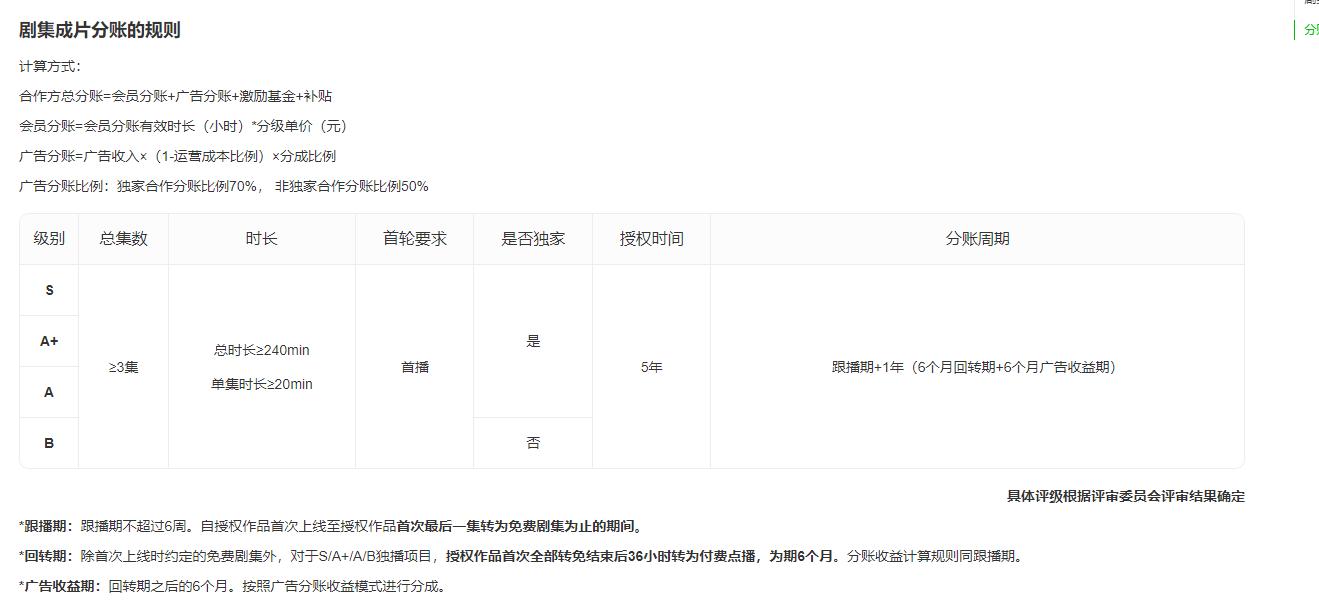Click the 5年 authorization duration cell
This screenshot has width=1319, height=606.
(651, 366)
